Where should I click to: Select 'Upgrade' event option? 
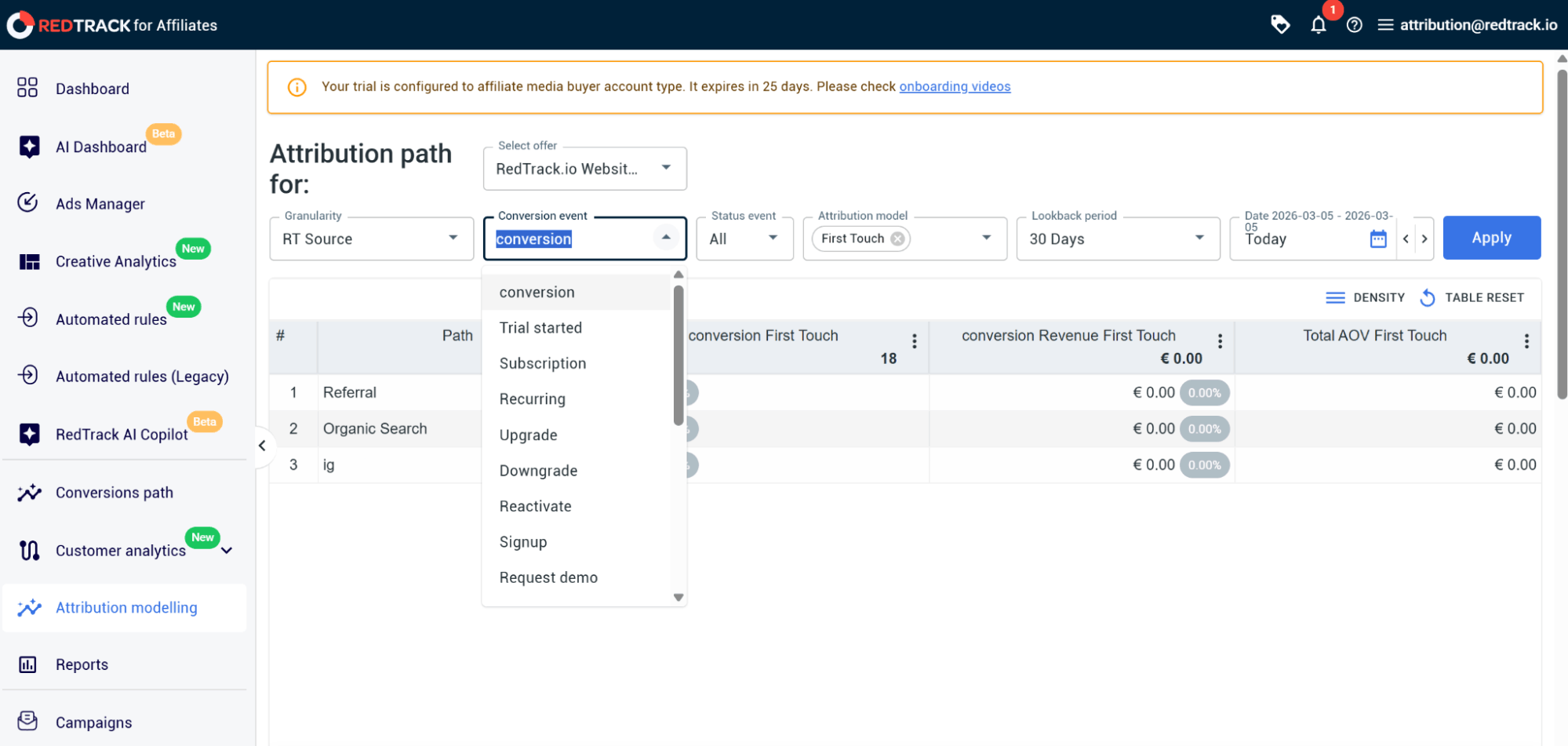pyautogui.click(x=577, y=435)
